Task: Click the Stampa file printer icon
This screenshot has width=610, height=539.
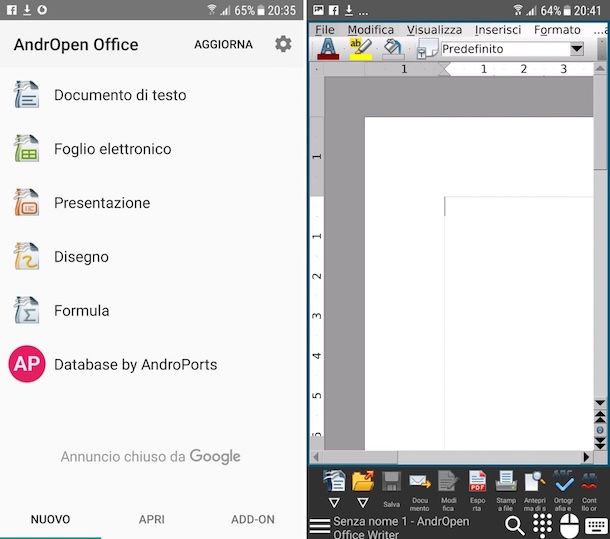Action: tap(506, 490)
